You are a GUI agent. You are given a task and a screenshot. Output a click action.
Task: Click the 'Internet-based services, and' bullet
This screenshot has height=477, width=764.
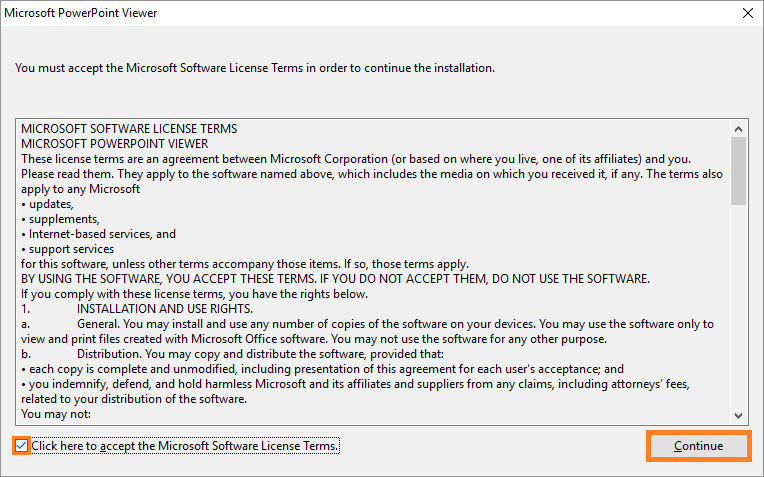98,234
